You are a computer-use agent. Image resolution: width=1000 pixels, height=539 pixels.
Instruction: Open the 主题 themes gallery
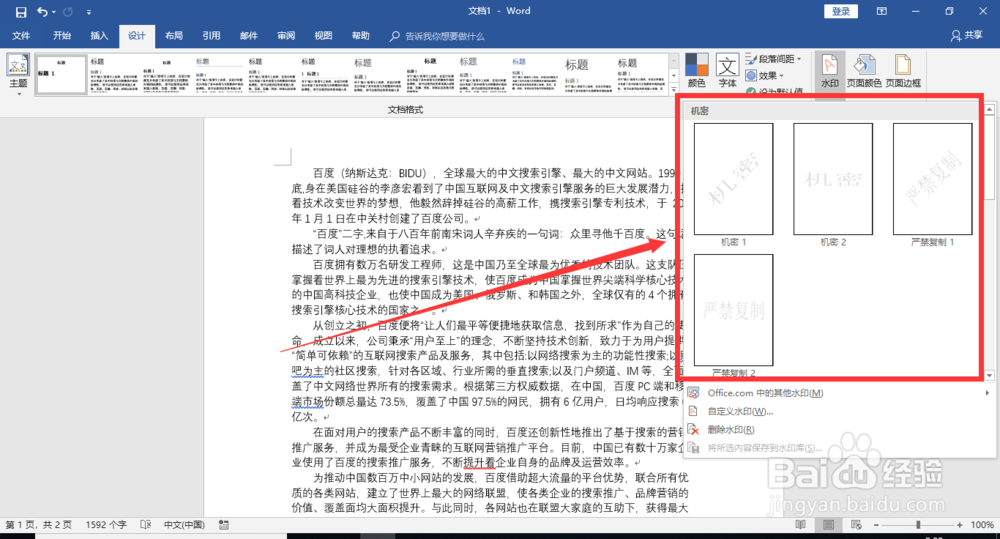[x=18, y=73]
